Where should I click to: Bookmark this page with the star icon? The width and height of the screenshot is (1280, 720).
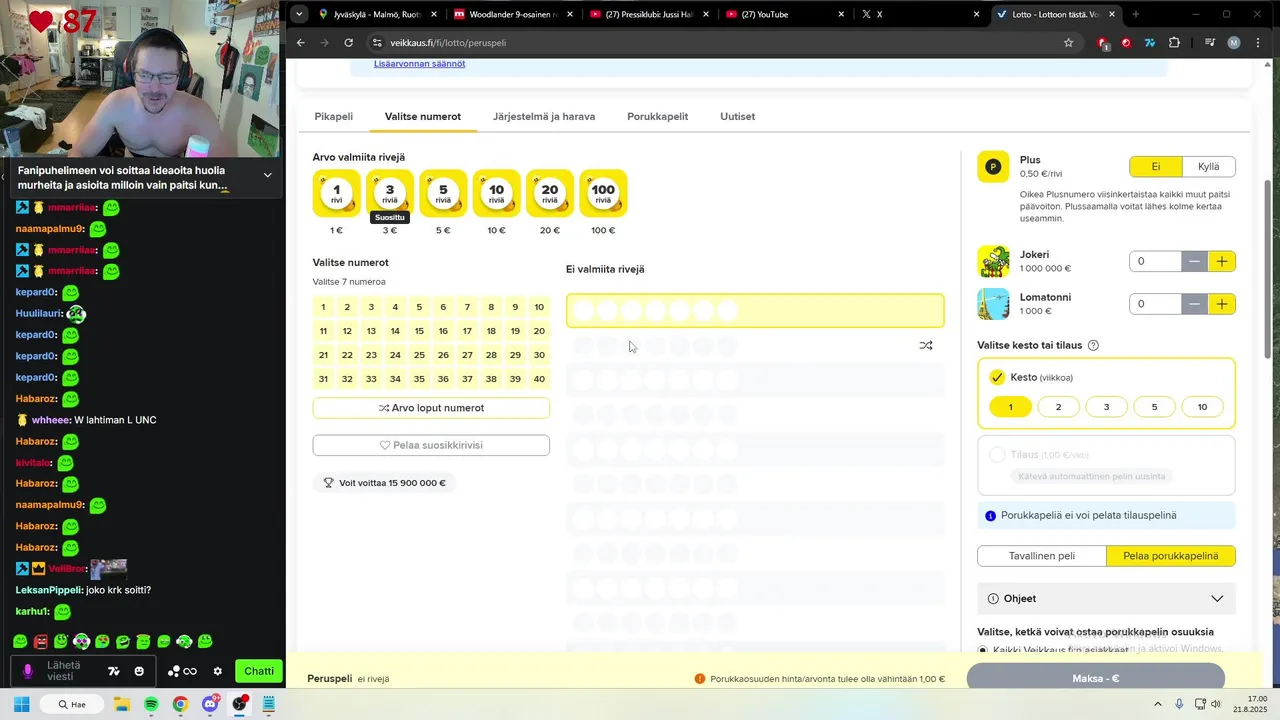tap(1068, 43)
